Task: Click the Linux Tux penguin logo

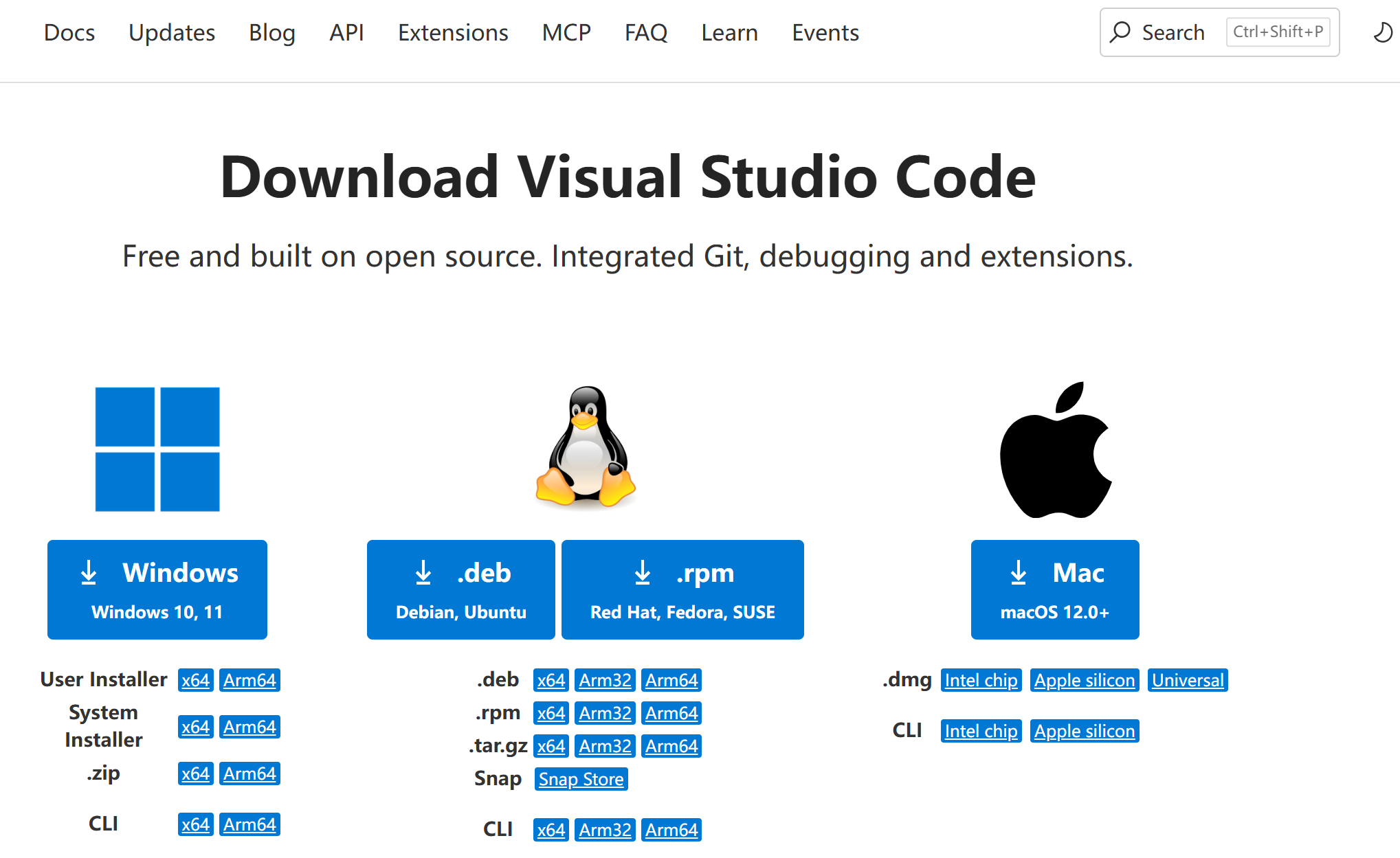Action: 586,447
